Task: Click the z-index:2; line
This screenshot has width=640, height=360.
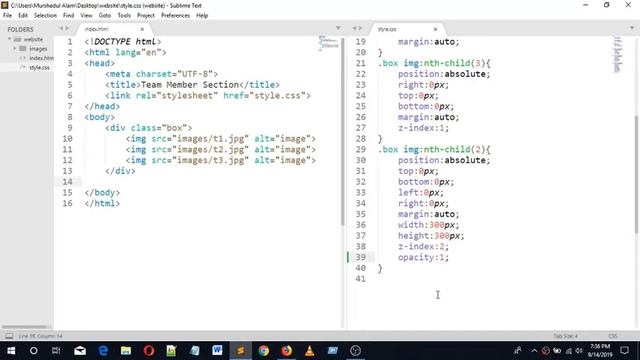Action: [423, 247]
